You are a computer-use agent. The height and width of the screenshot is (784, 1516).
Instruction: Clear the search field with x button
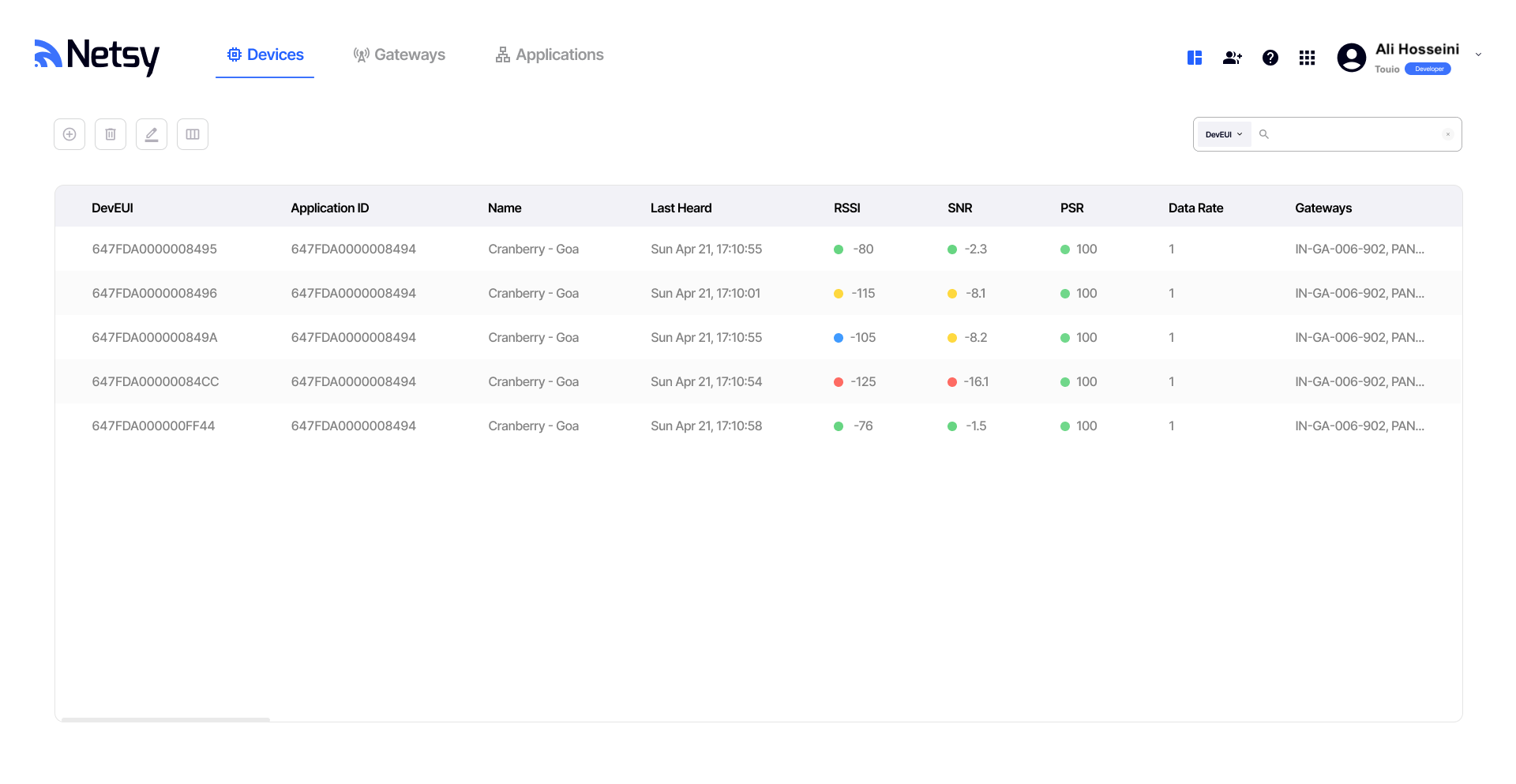1447,134
